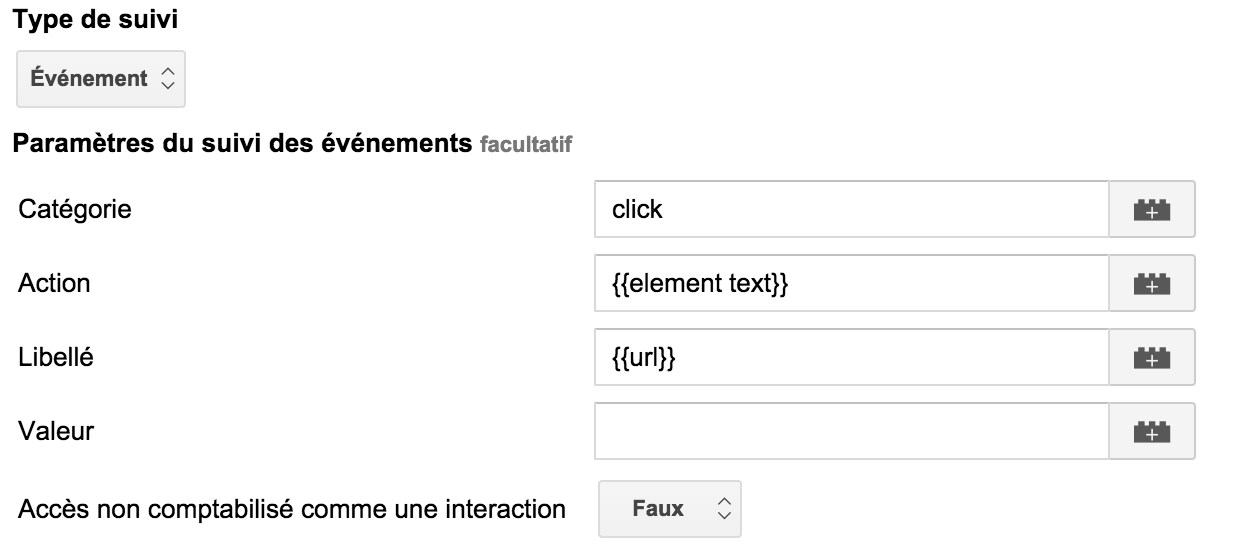Click the up-down arrows on the Événement selector
This screenshot has height=558, width=1250.
click(167, 79)
